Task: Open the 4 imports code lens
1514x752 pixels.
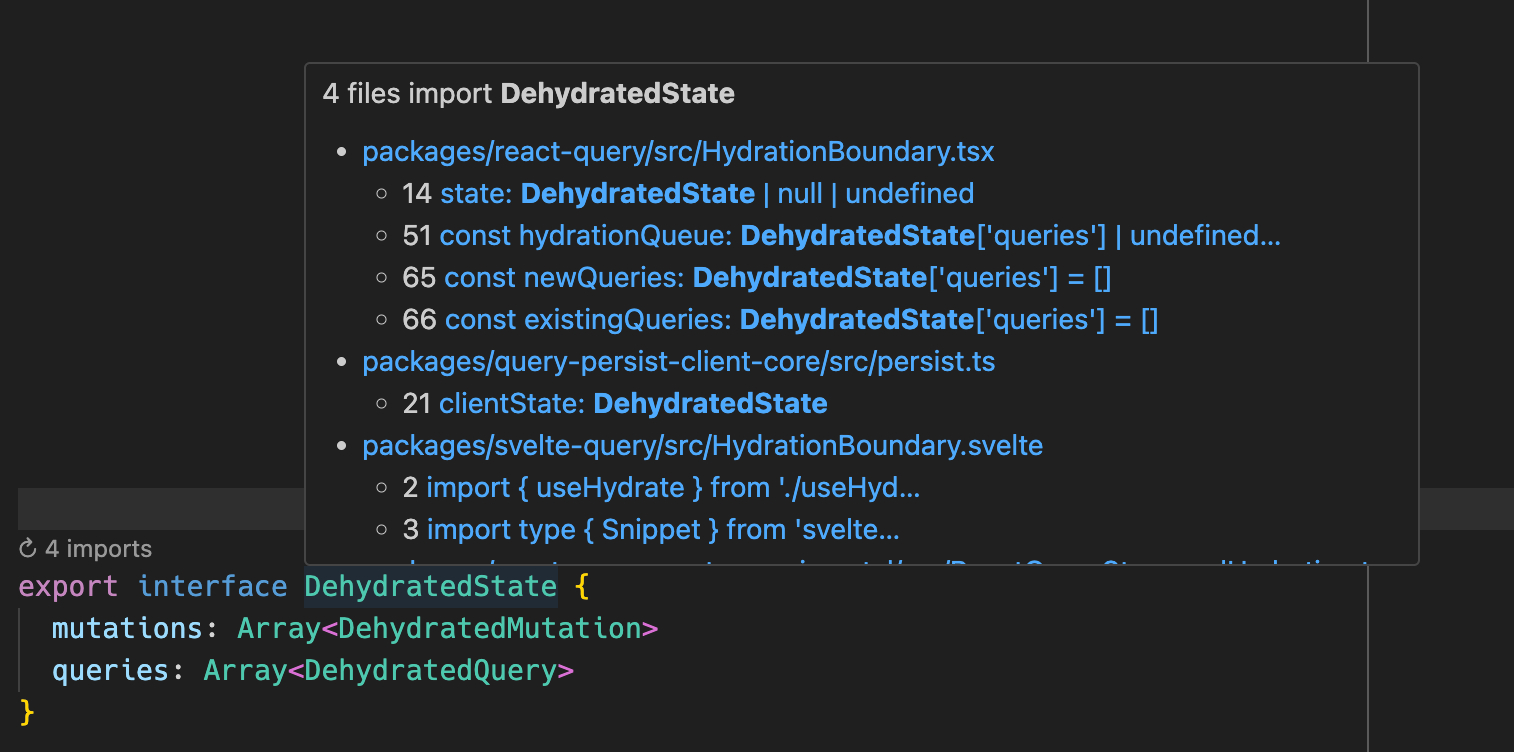Action: pos(98,549)
